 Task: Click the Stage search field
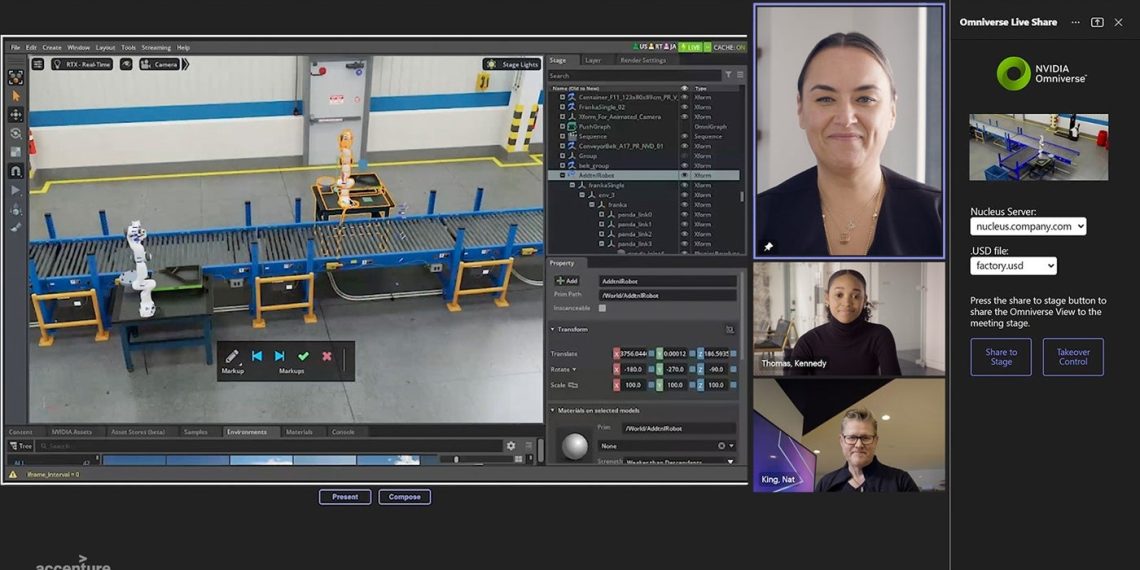click(x=634, y=76)
